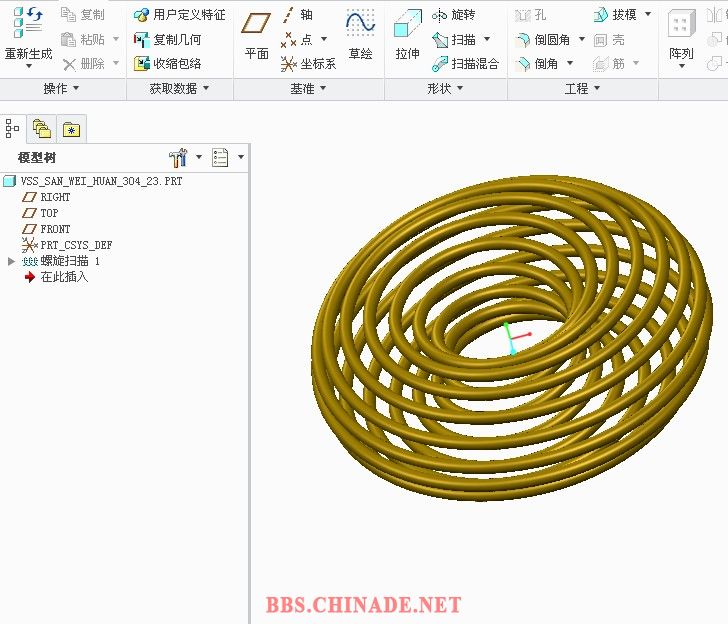This screenshot has width=728, height=624.
Task: Click the Paste (粘贴) icon
Action: coord(68,39)
